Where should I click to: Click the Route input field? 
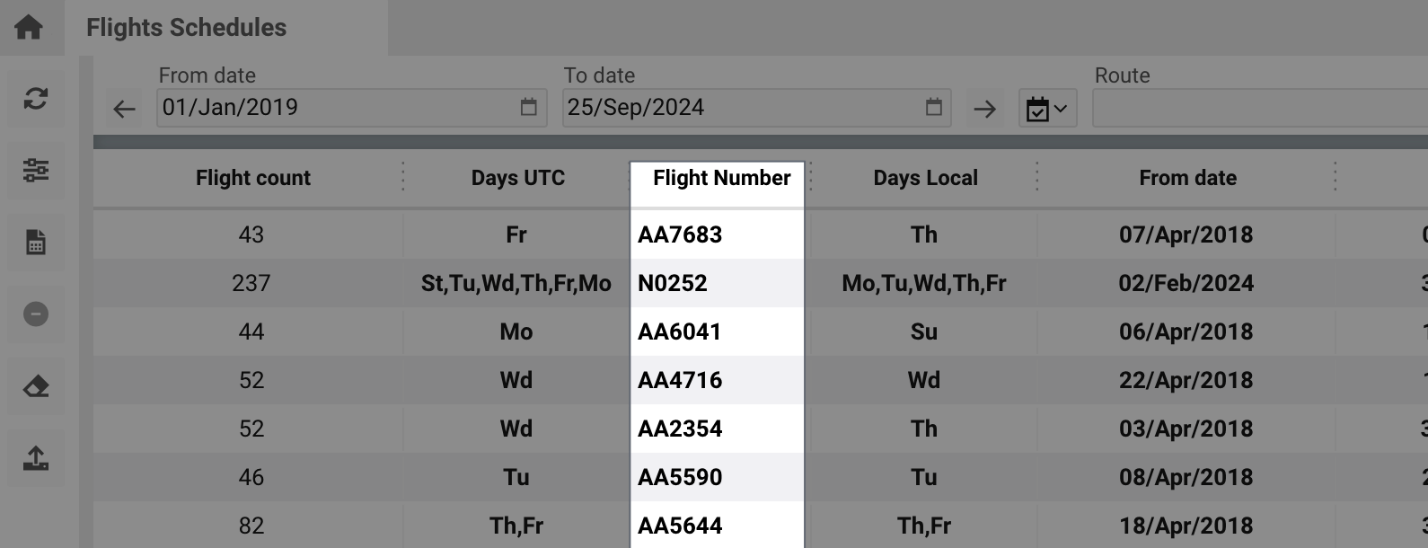point(1260,108)
